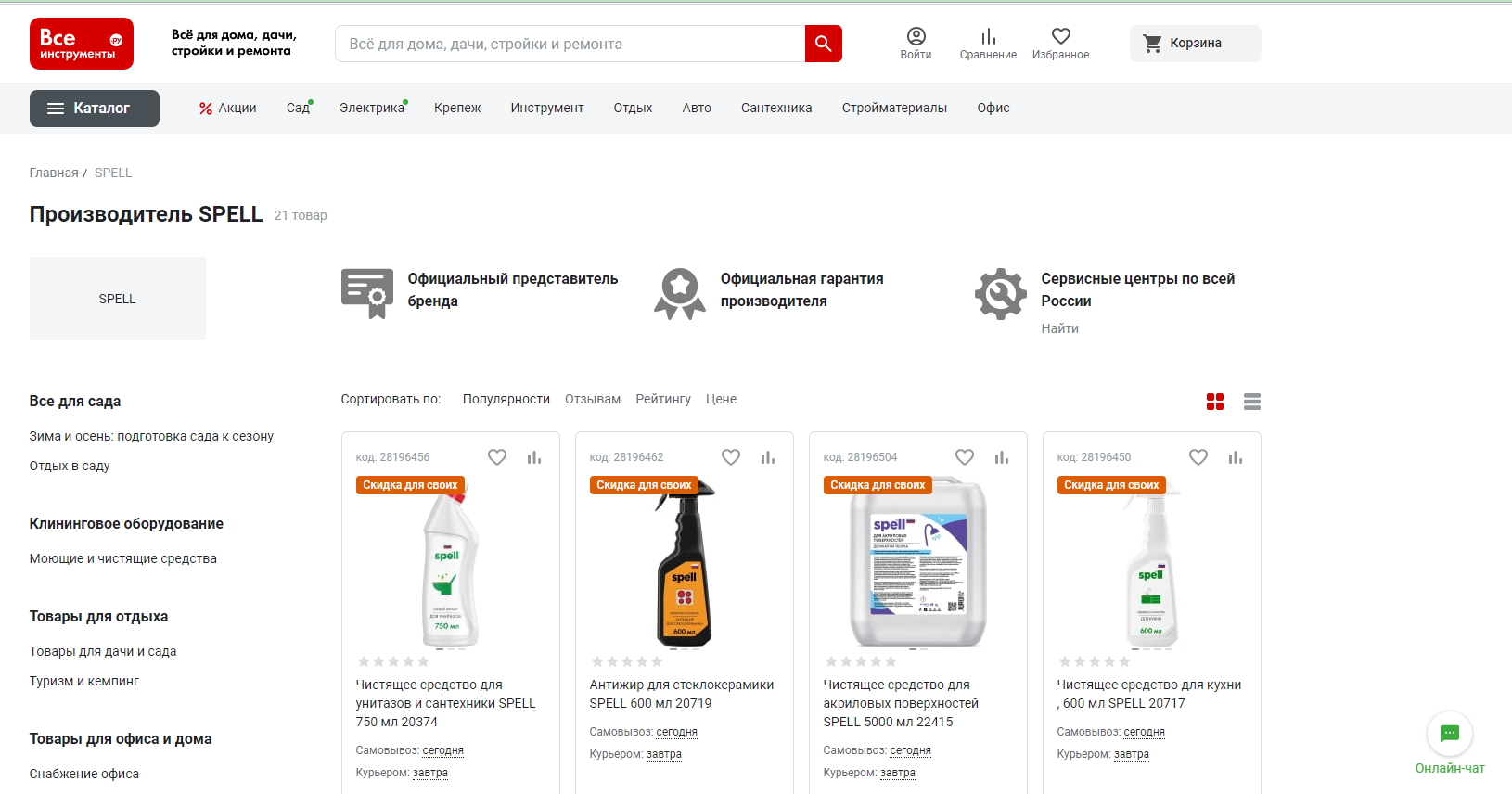Open Избранное heart icon in header
Image resolution: width=1512 pixels, height=794 pixels.
(1060, 43)
